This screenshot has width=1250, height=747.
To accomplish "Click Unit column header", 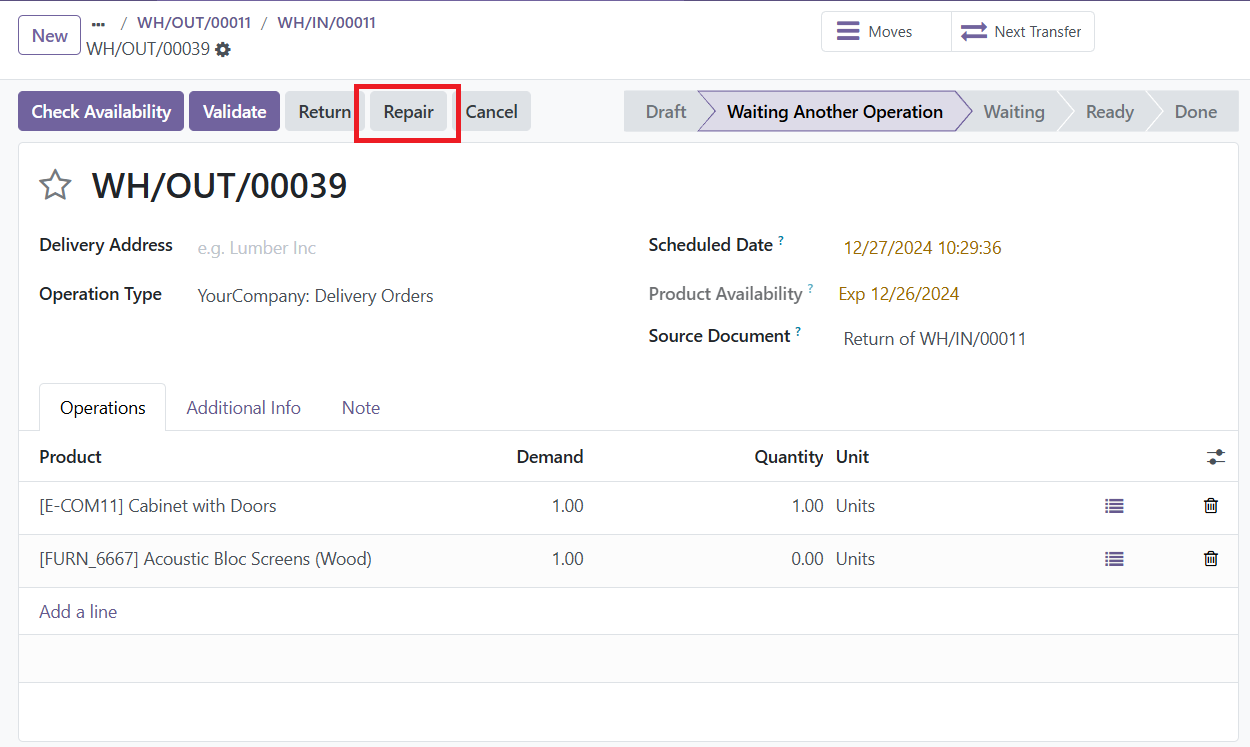I will (853, 457).
